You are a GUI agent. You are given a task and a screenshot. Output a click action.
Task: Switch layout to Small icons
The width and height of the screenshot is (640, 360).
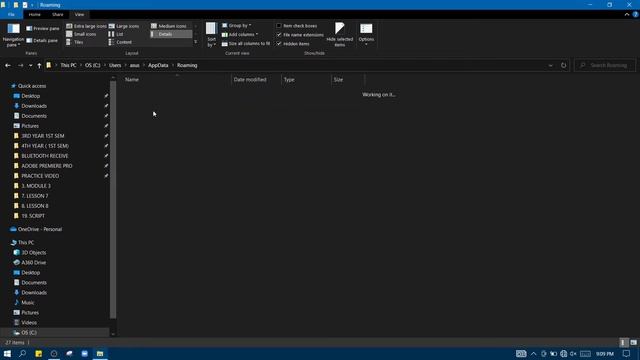81,34
